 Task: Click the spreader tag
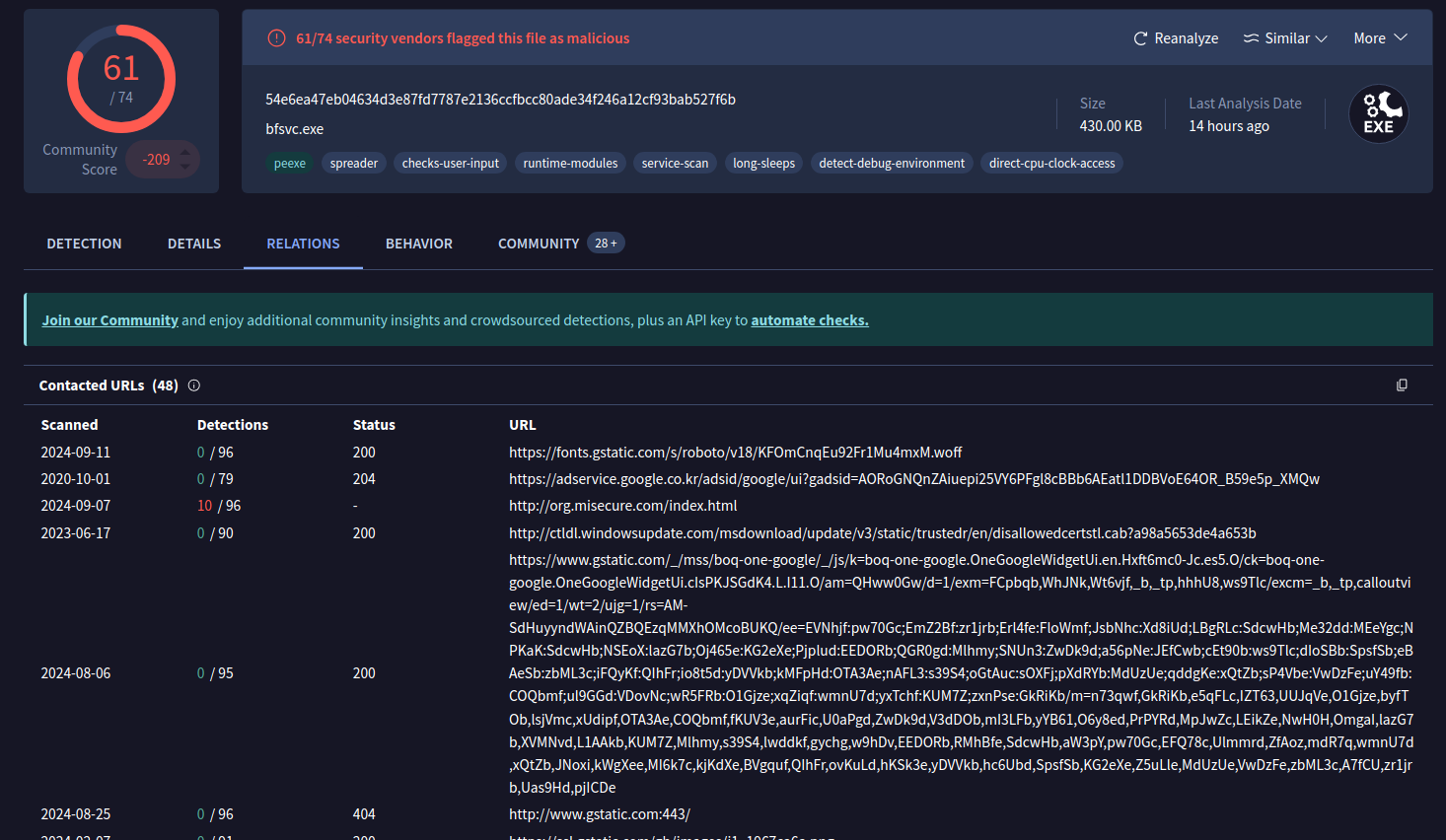pos(354,164)
